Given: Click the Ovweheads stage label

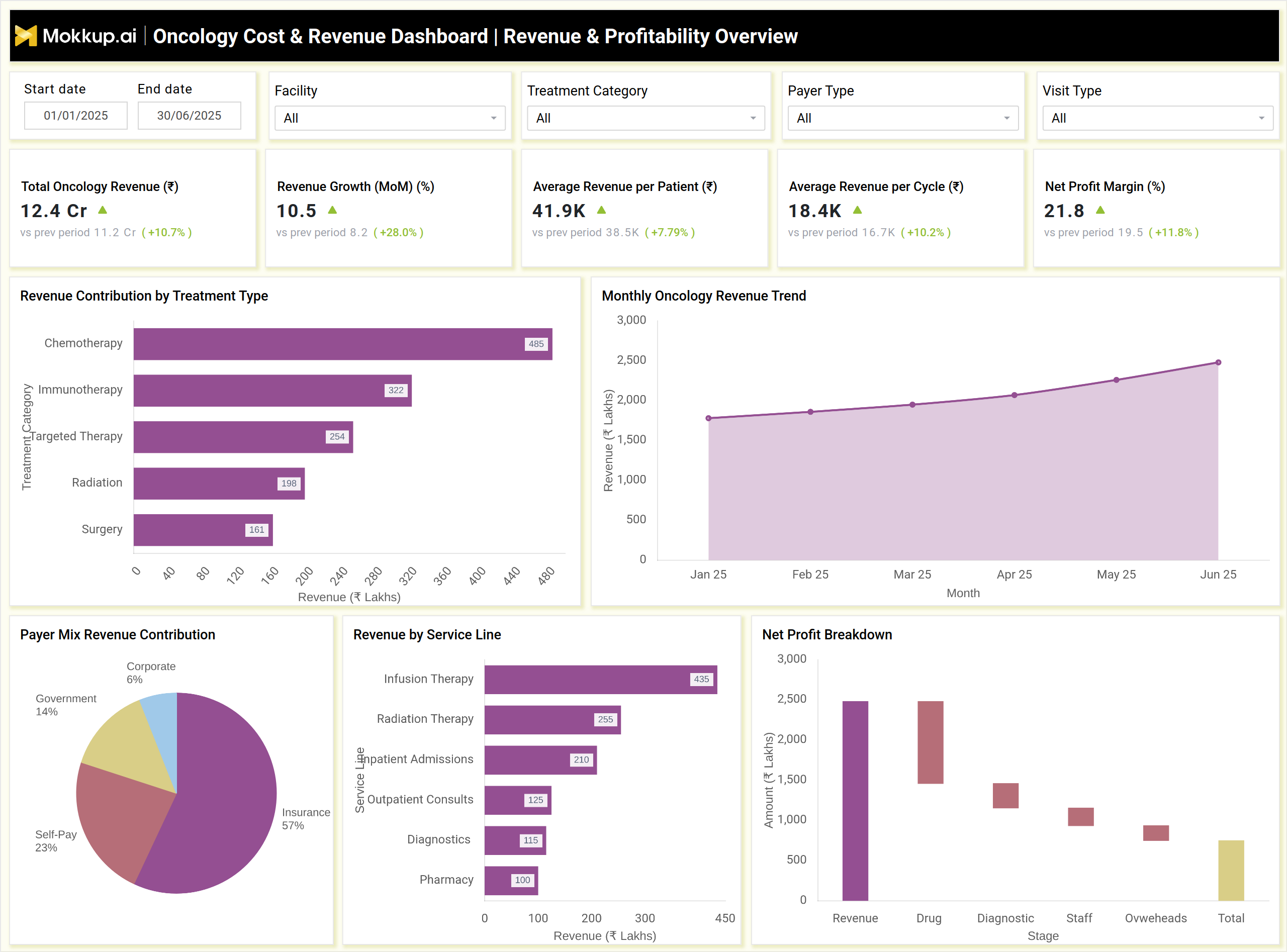Looking at the screenshot, I should [1156, 918].
